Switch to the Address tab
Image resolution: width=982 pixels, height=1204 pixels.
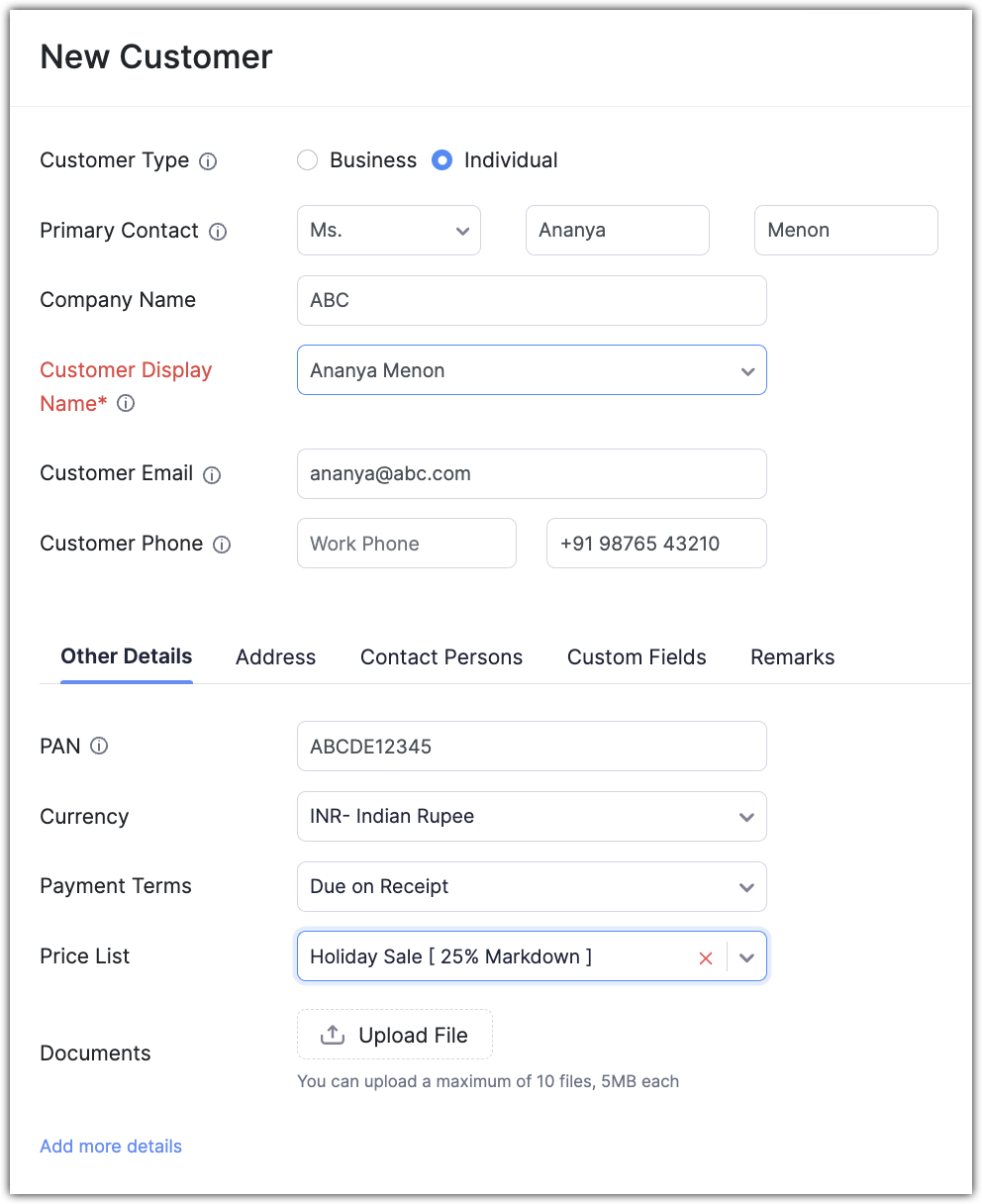tap(275, 657)
